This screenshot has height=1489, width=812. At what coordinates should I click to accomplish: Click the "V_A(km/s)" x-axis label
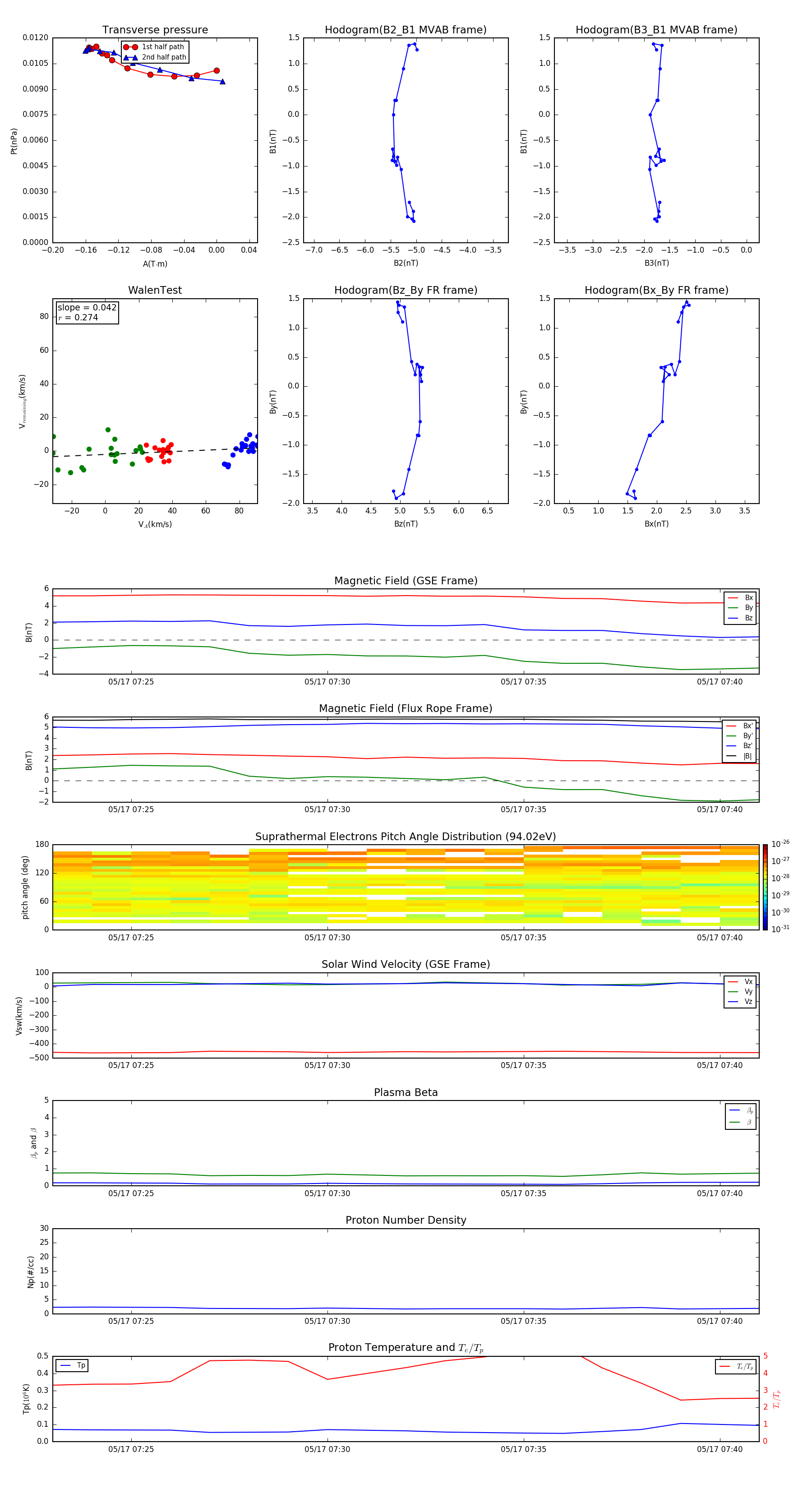[x=155, y=524]
